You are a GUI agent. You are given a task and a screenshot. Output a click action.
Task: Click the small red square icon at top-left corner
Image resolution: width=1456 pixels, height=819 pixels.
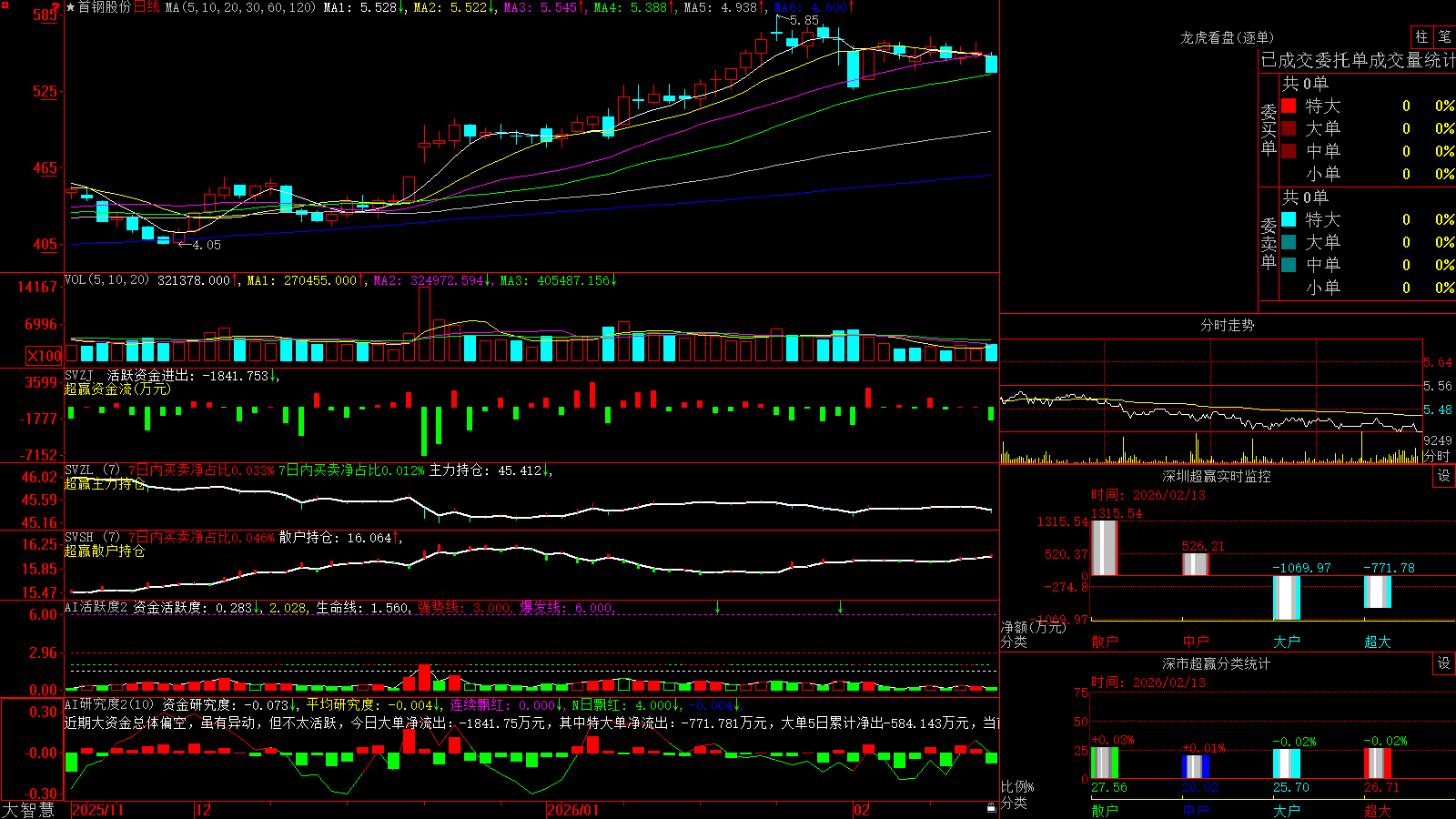[5, 7]
